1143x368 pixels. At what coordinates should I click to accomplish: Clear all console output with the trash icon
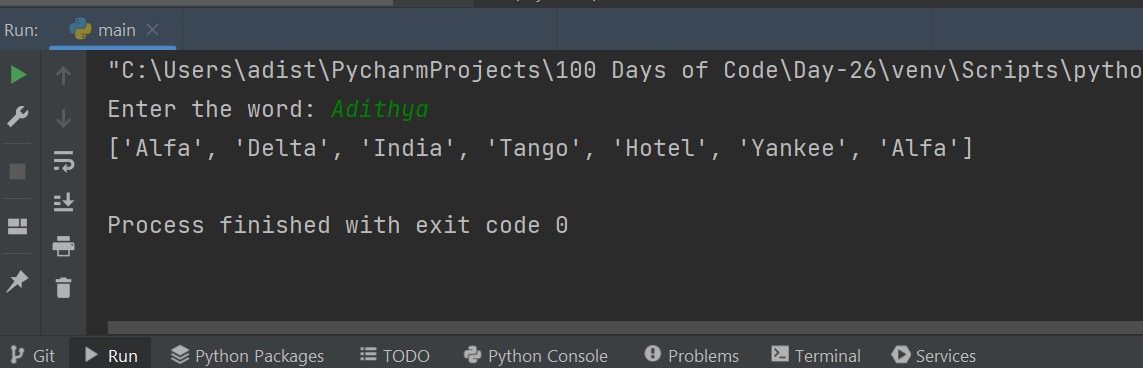pos(64,286)
